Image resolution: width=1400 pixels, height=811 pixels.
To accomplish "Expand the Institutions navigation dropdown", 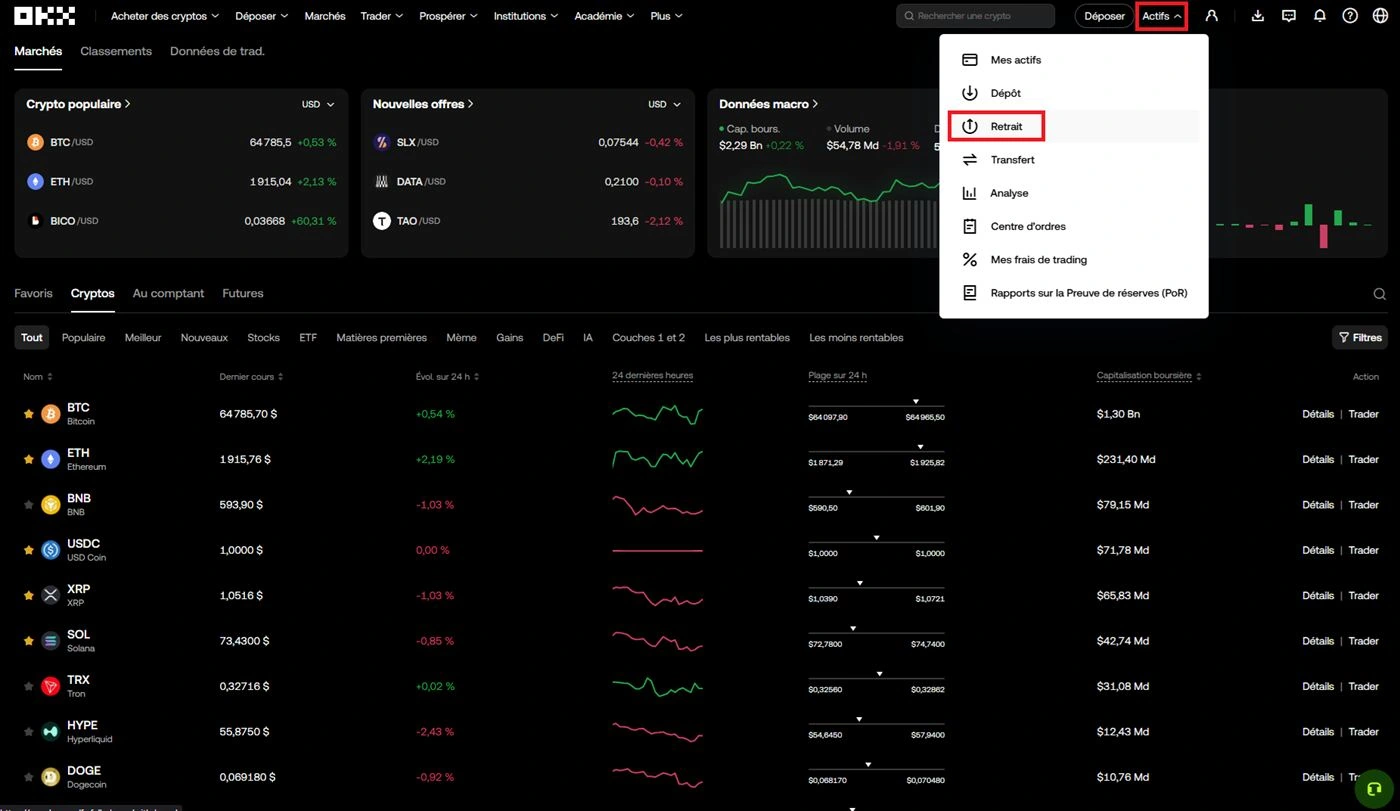I will tap(526, 16).
